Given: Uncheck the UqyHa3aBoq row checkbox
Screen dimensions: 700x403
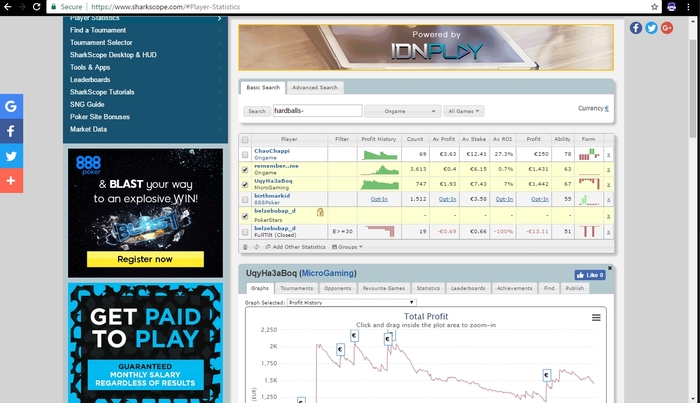Looking at the screenshot, I should (x=245, y=184).
